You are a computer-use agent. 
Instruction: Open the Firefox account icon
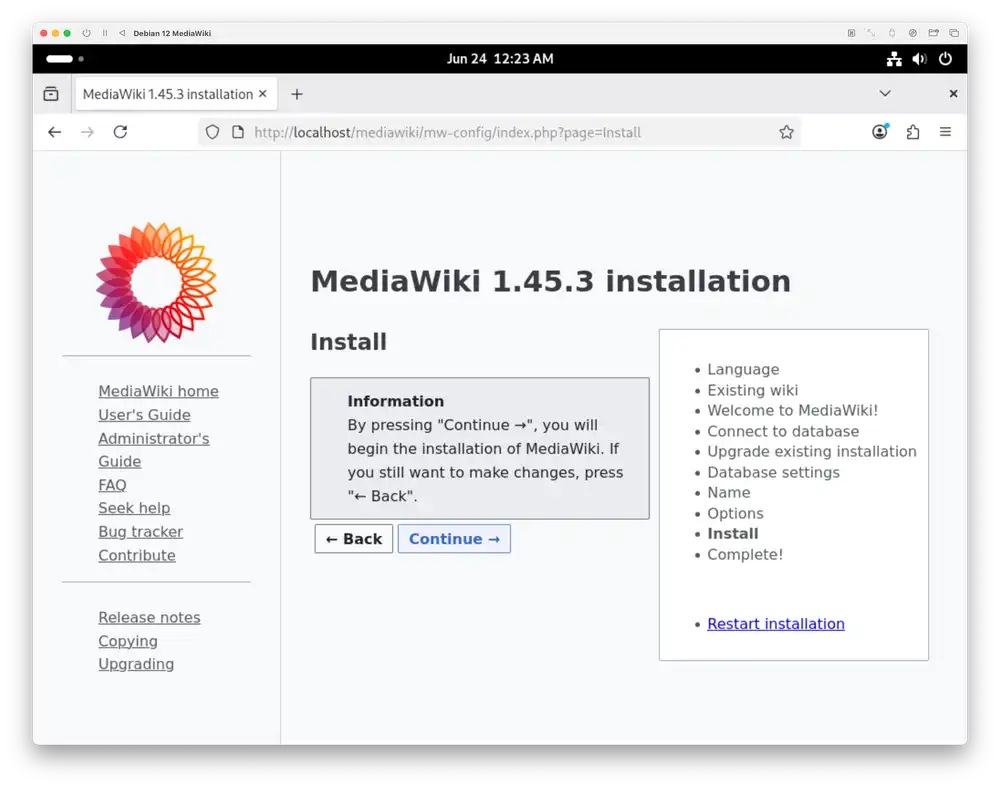[880, 132]
